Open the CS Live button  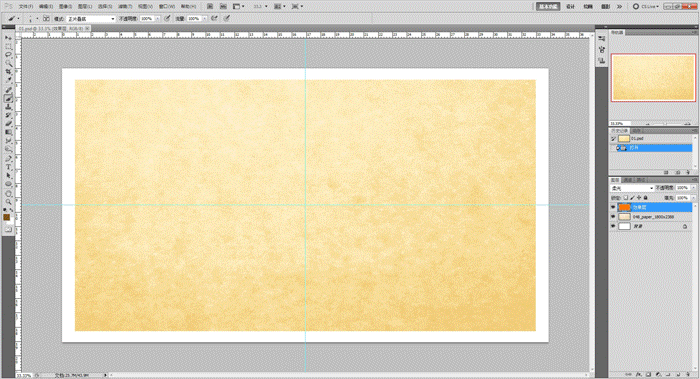tap(646, 7)
